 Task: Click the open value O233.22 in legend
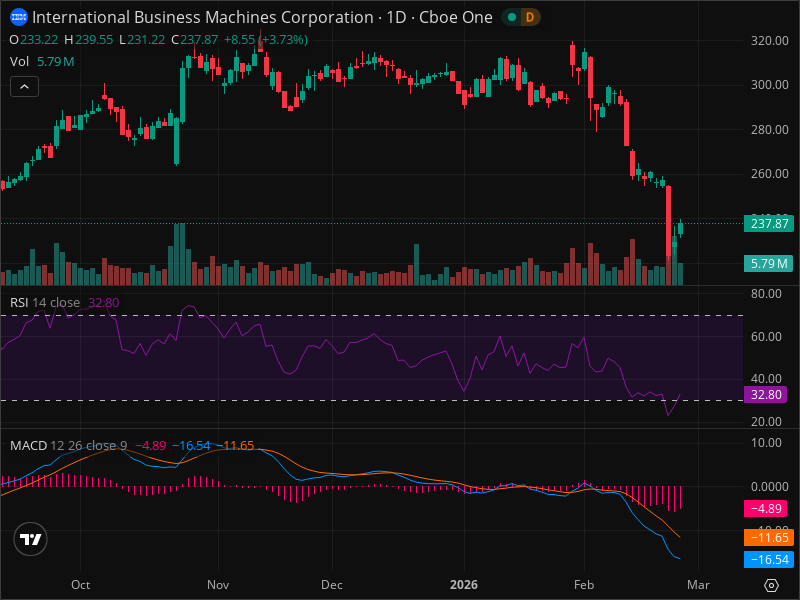tap(34, 39)
